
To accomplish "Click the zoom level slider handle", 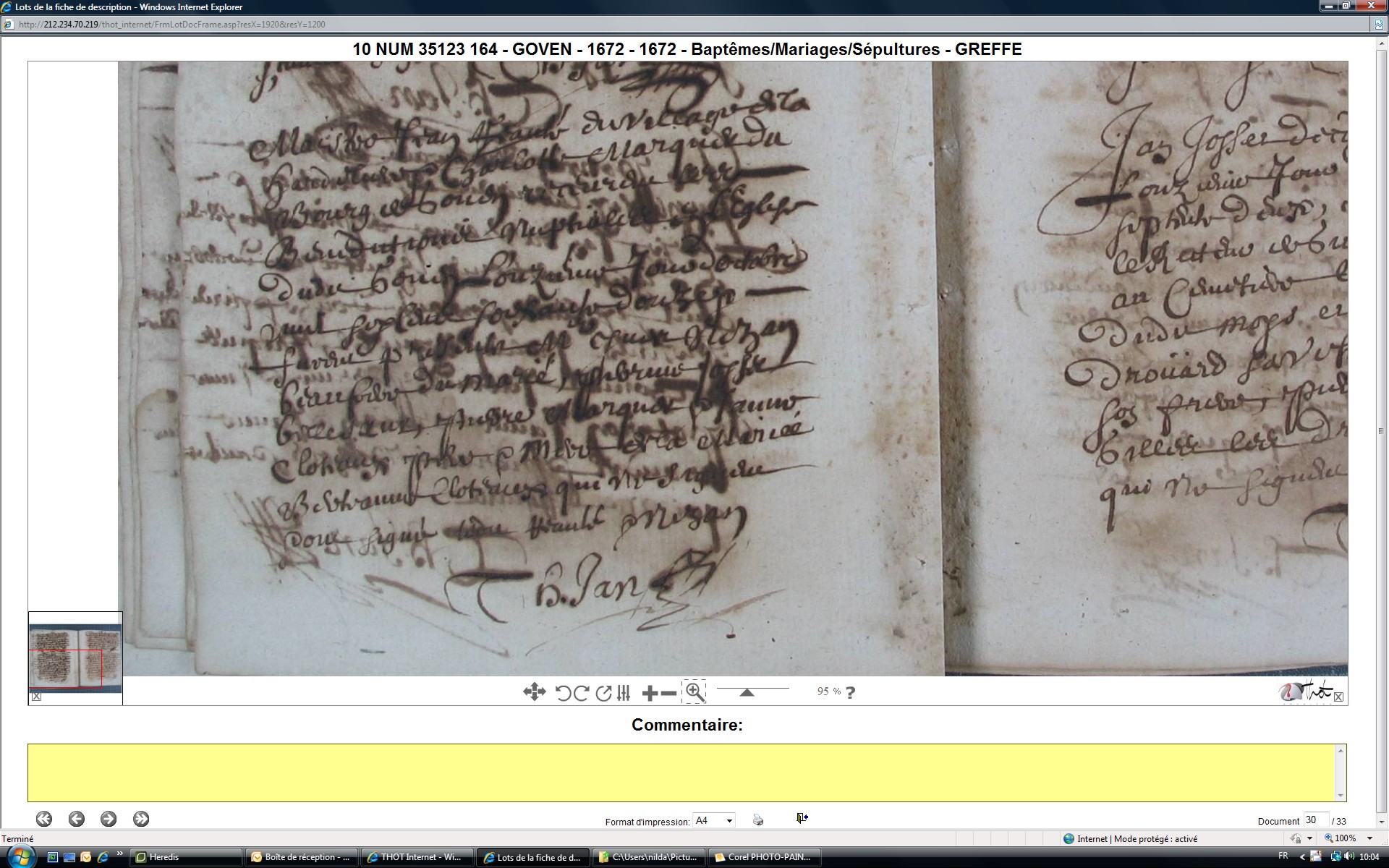I will pyautogui.click(x=747, y=693).
